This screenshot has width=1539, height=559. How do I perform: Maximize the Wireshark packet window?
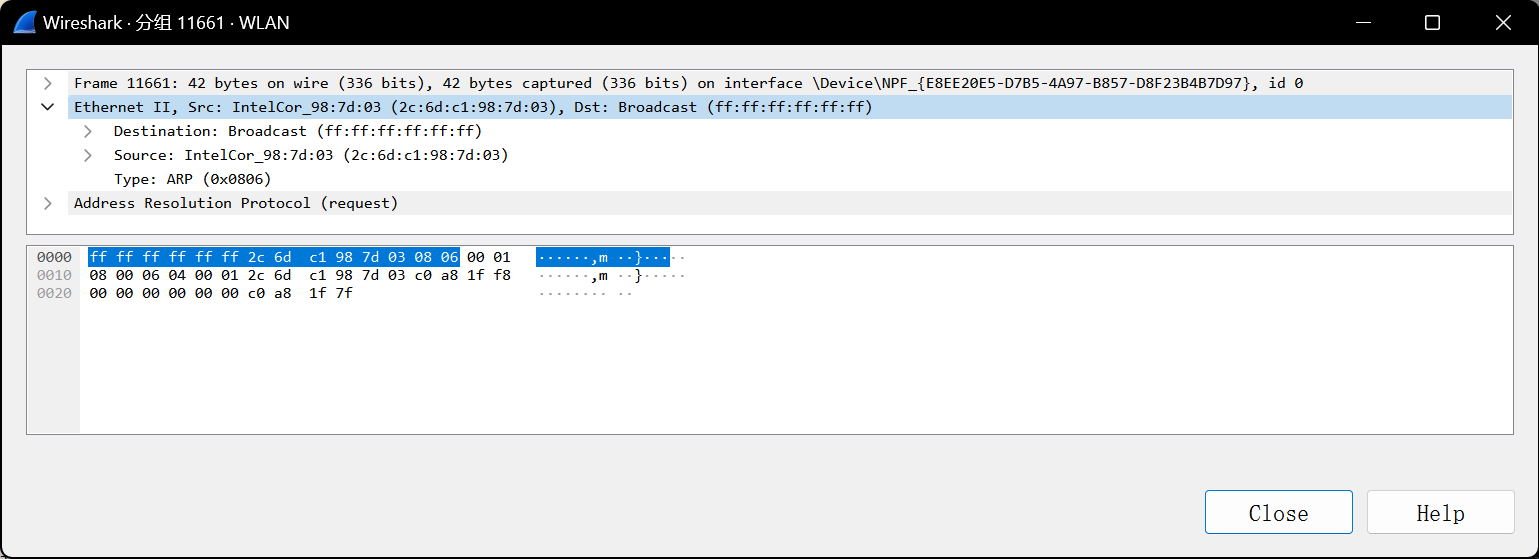coord(1432,22)
